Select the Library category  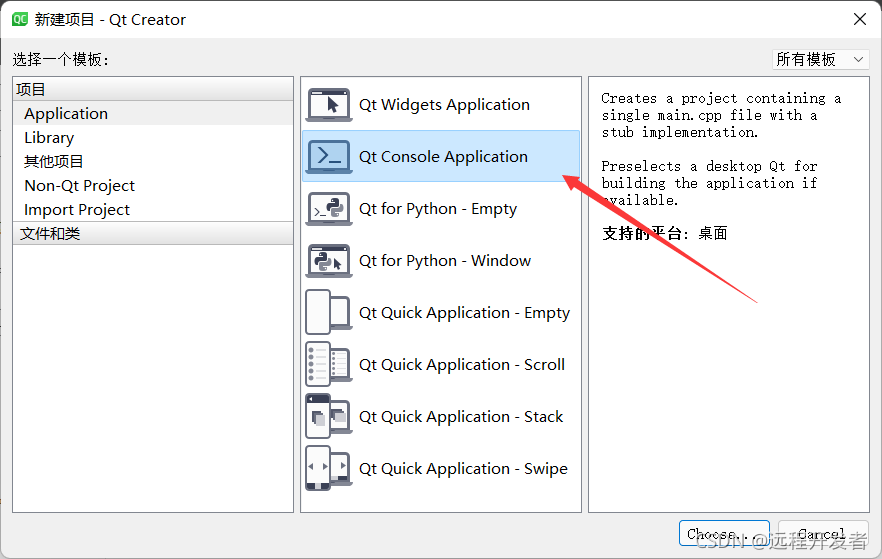pyautogui.click(x=153, y=138)
